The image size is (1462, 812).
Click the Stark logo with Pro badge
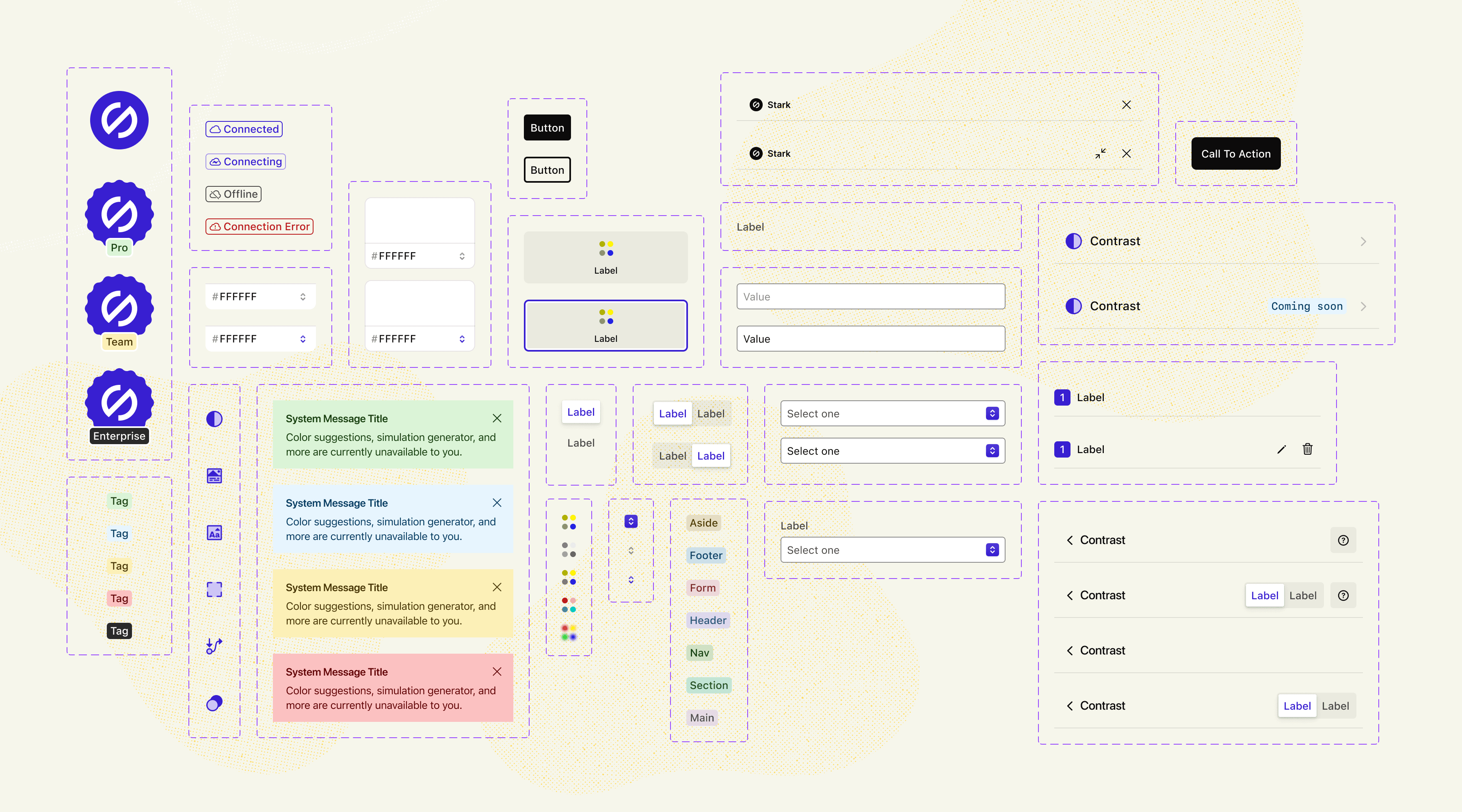[119, 218]
